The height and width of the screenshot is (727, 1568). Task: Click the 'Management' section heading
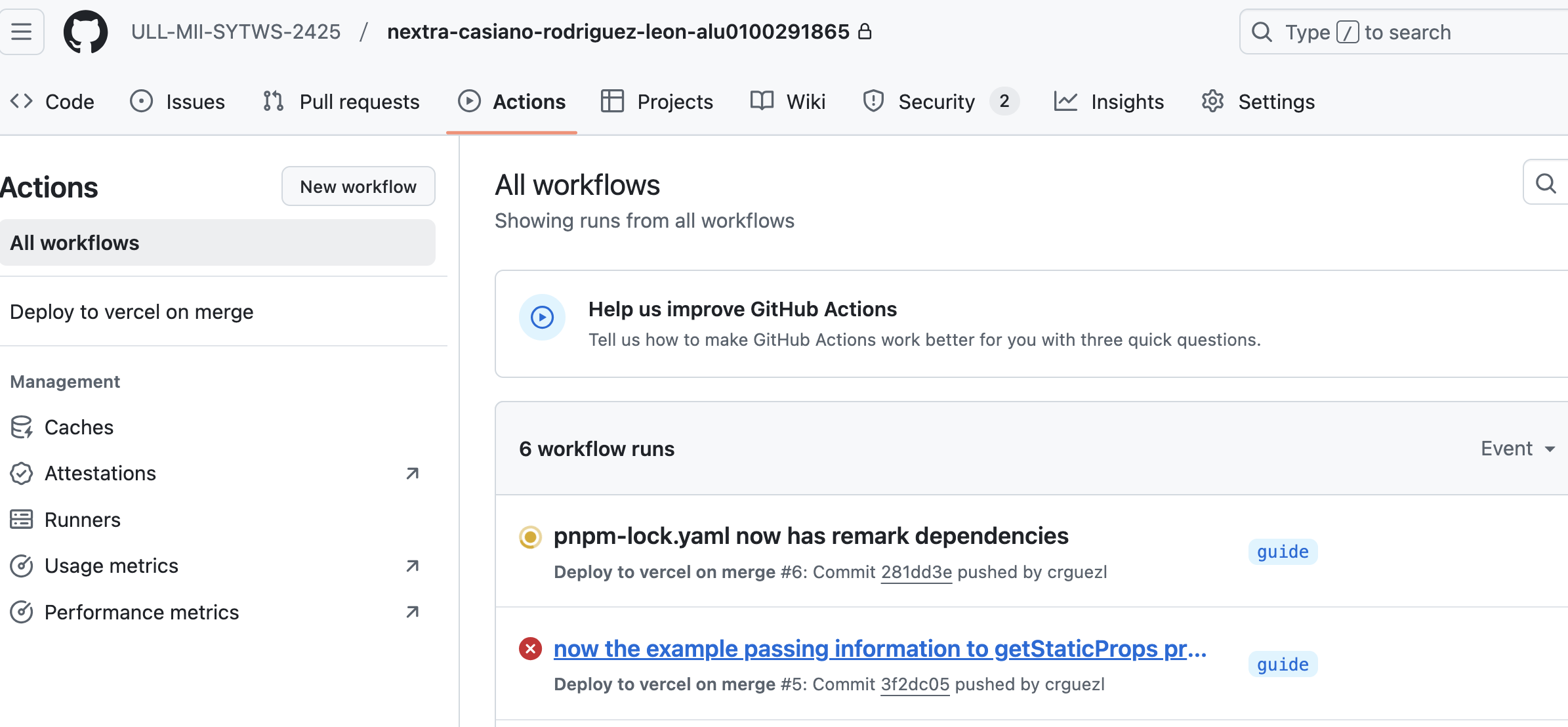point(65,381)
